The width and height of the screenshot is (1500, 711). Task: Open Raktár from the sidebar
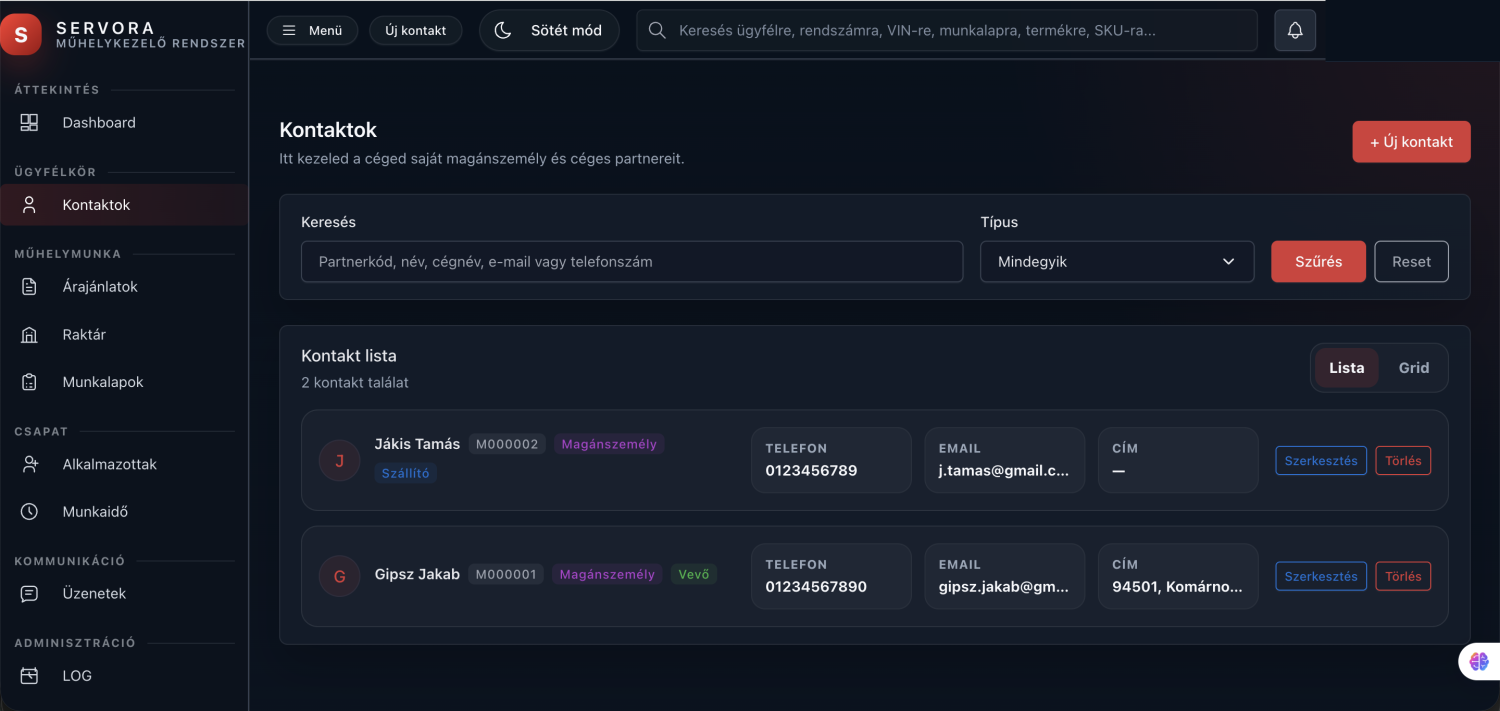[x=124, y=335]
